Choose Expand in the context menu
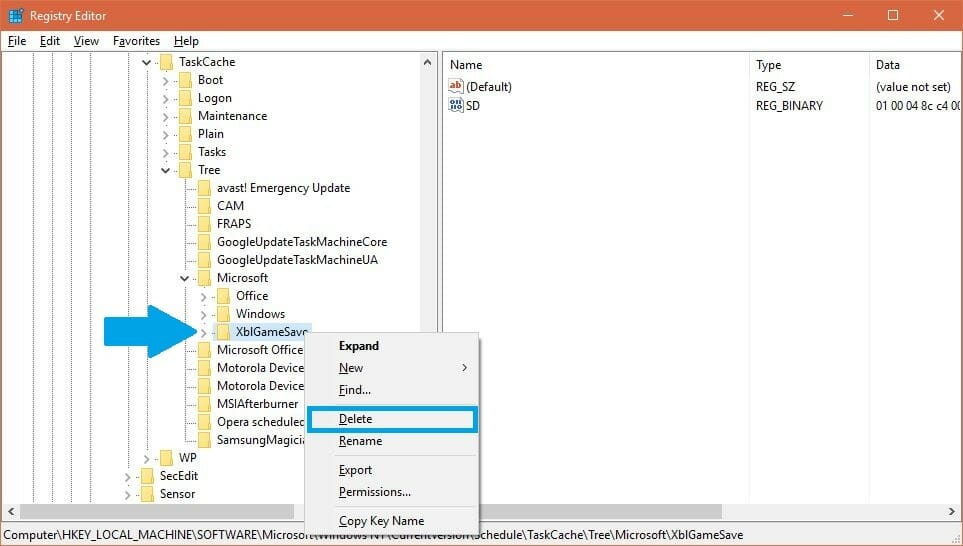 coord(392,346)
